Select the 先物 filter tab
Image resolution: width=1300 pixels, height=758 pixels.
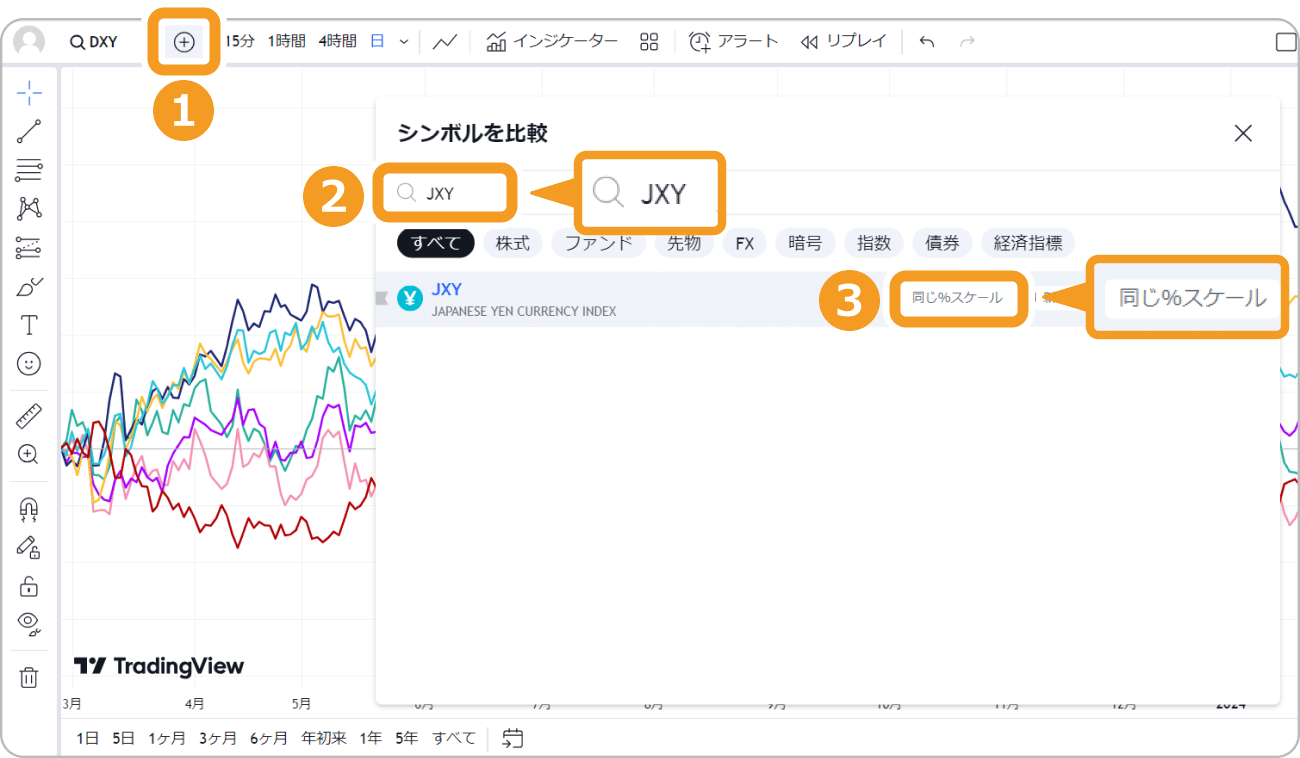[684, 243]
